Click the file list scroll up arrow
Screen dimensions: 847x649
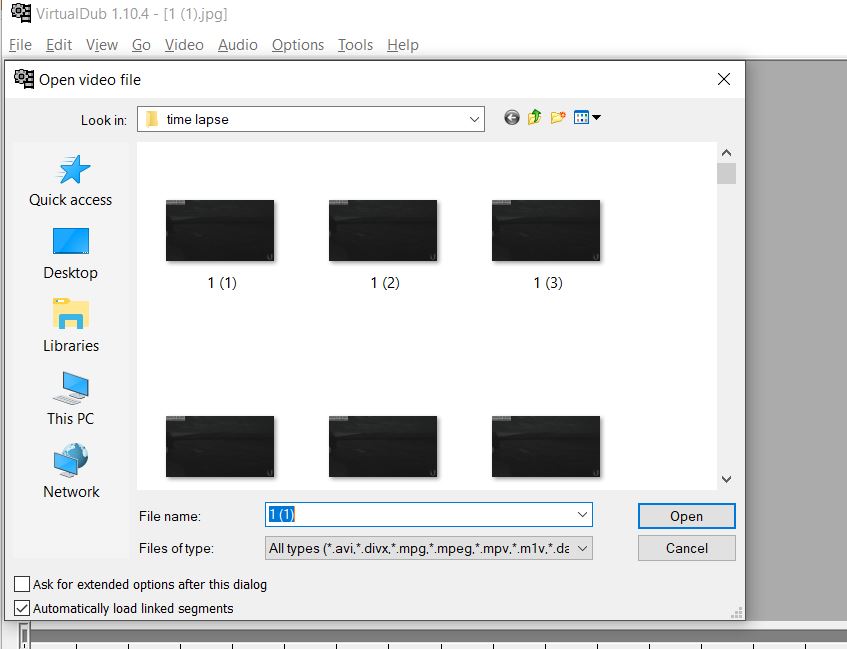point(727,153)
